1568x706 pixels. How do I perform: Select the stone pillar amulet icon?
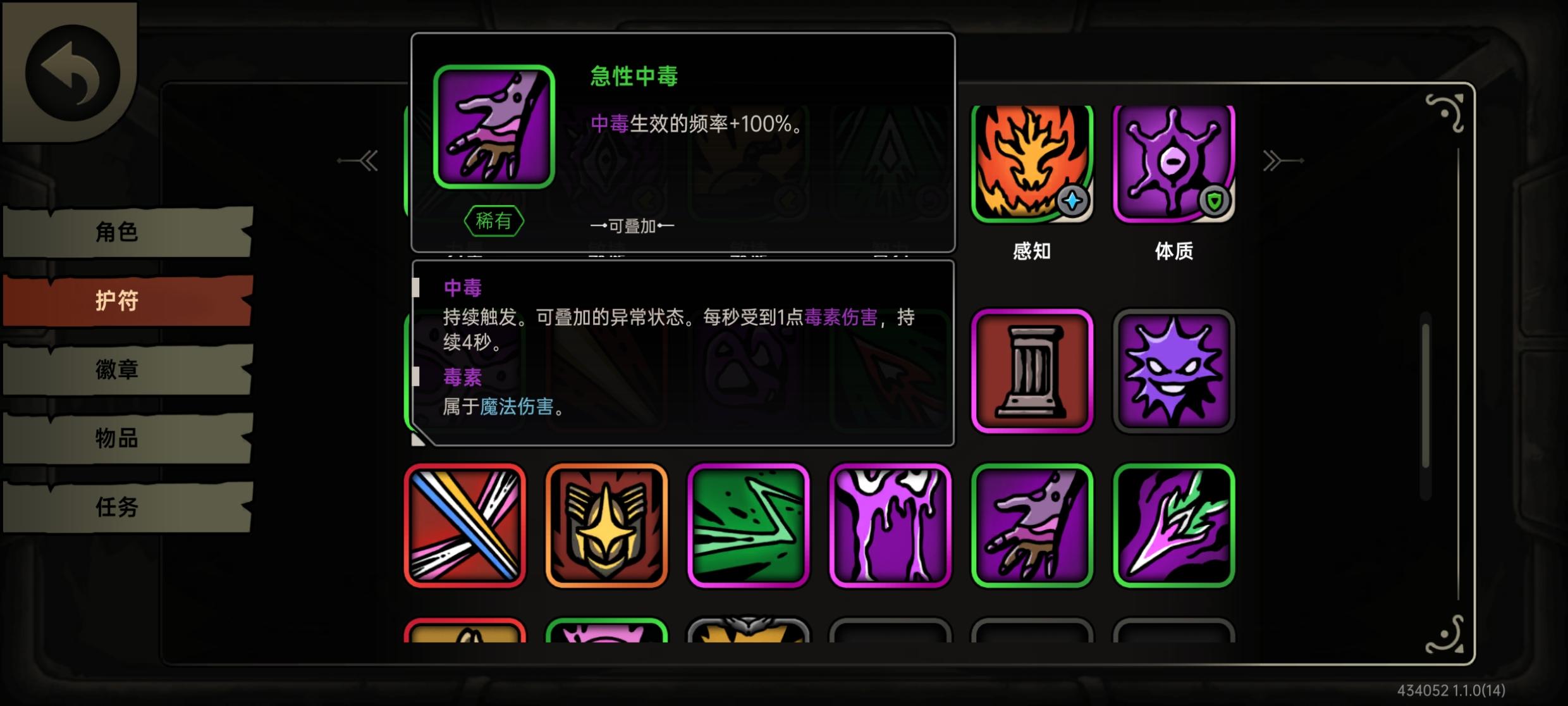point(1032,371)
